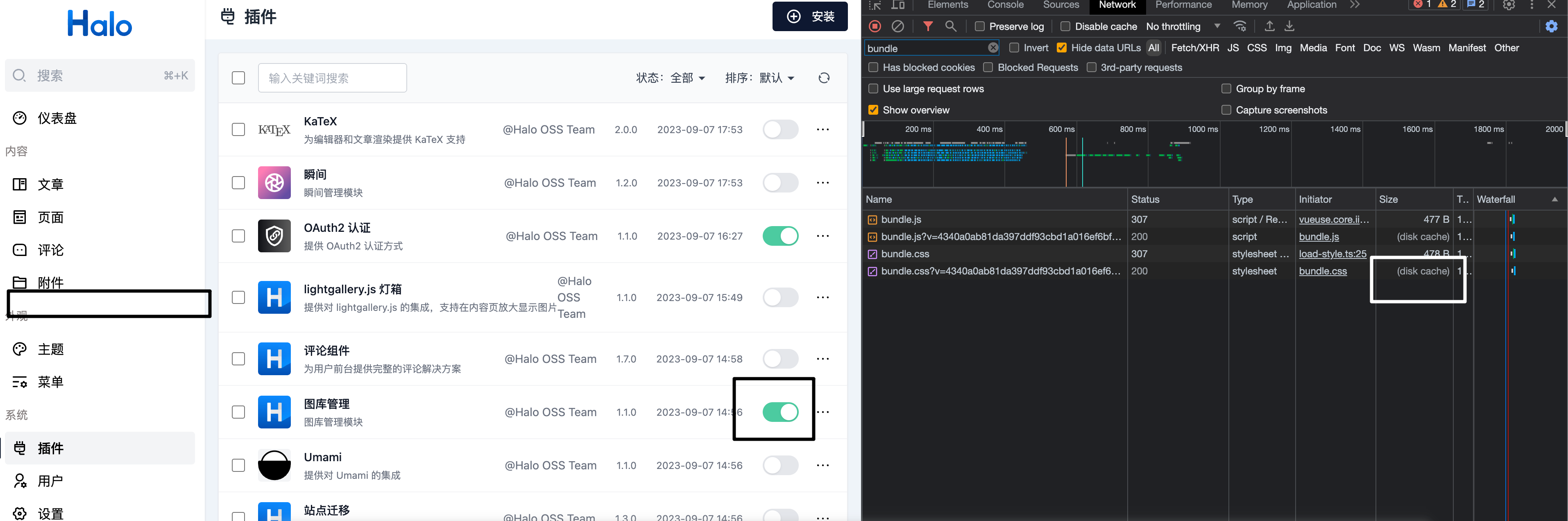Click the 安装 install button
1568x521 pixels.
tap(810, 16)
